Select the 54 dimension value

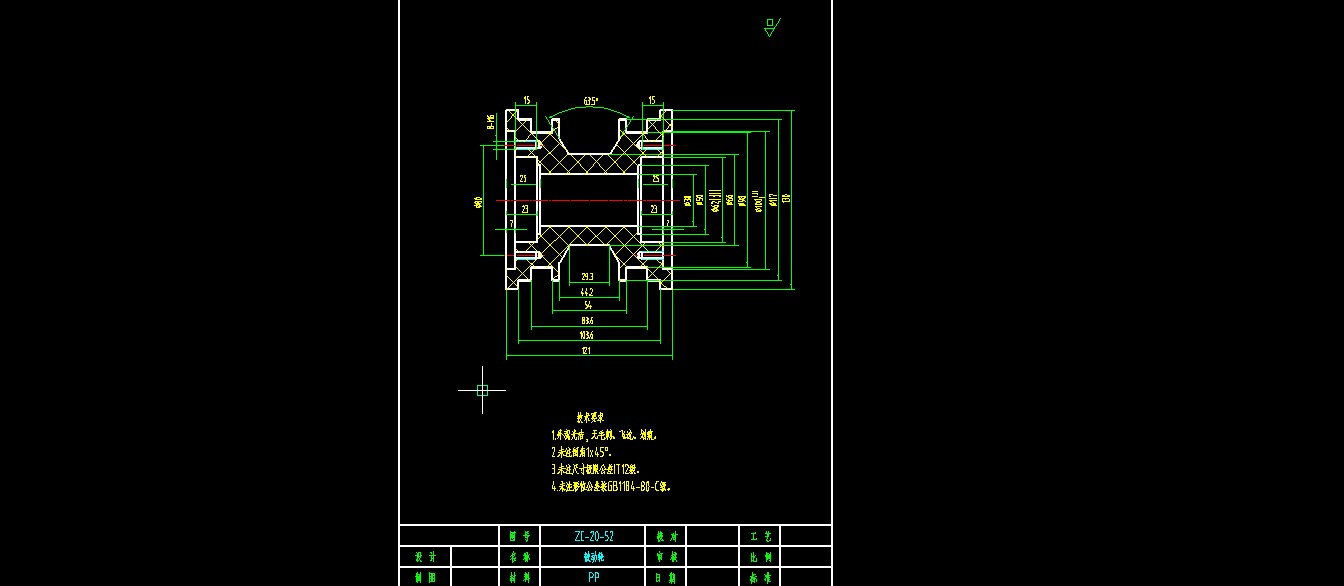(x=588, y=306)
